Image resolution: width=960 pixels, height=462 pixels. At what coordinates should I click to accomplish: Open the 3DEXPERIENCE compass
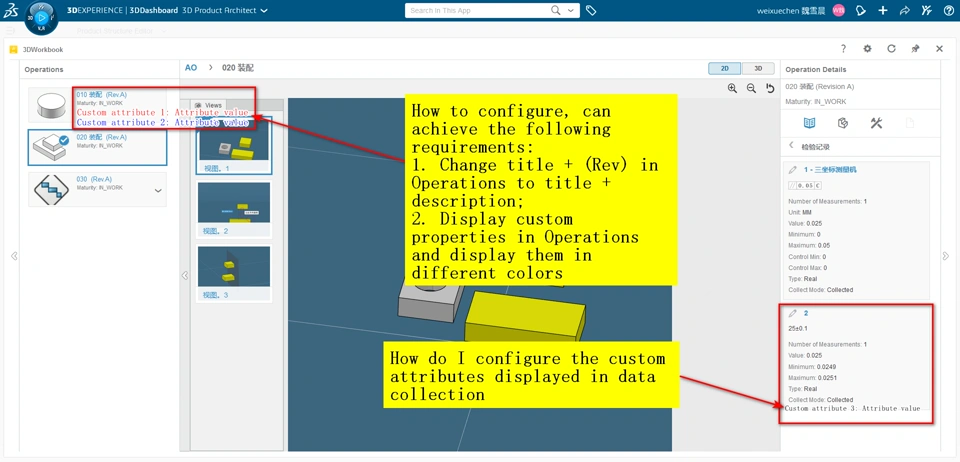42,18
